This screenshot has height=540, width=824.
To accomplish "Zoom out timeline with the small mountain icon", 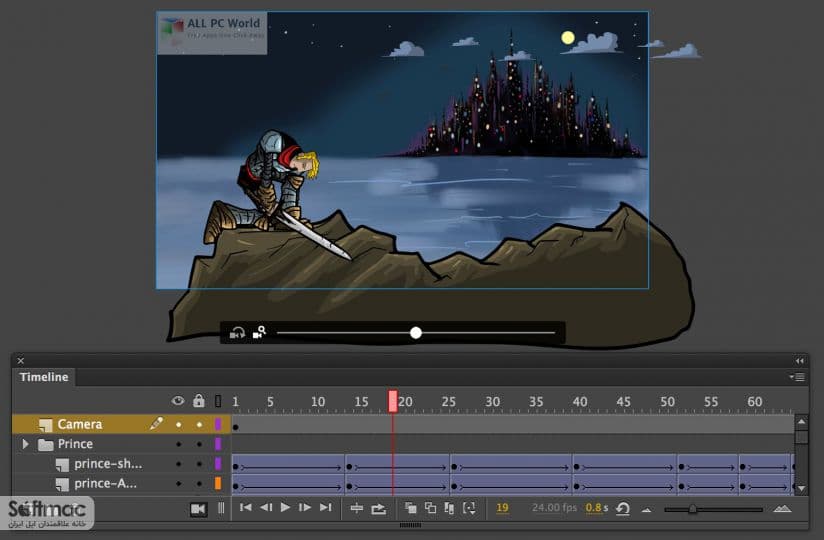I will pos(646,510).
